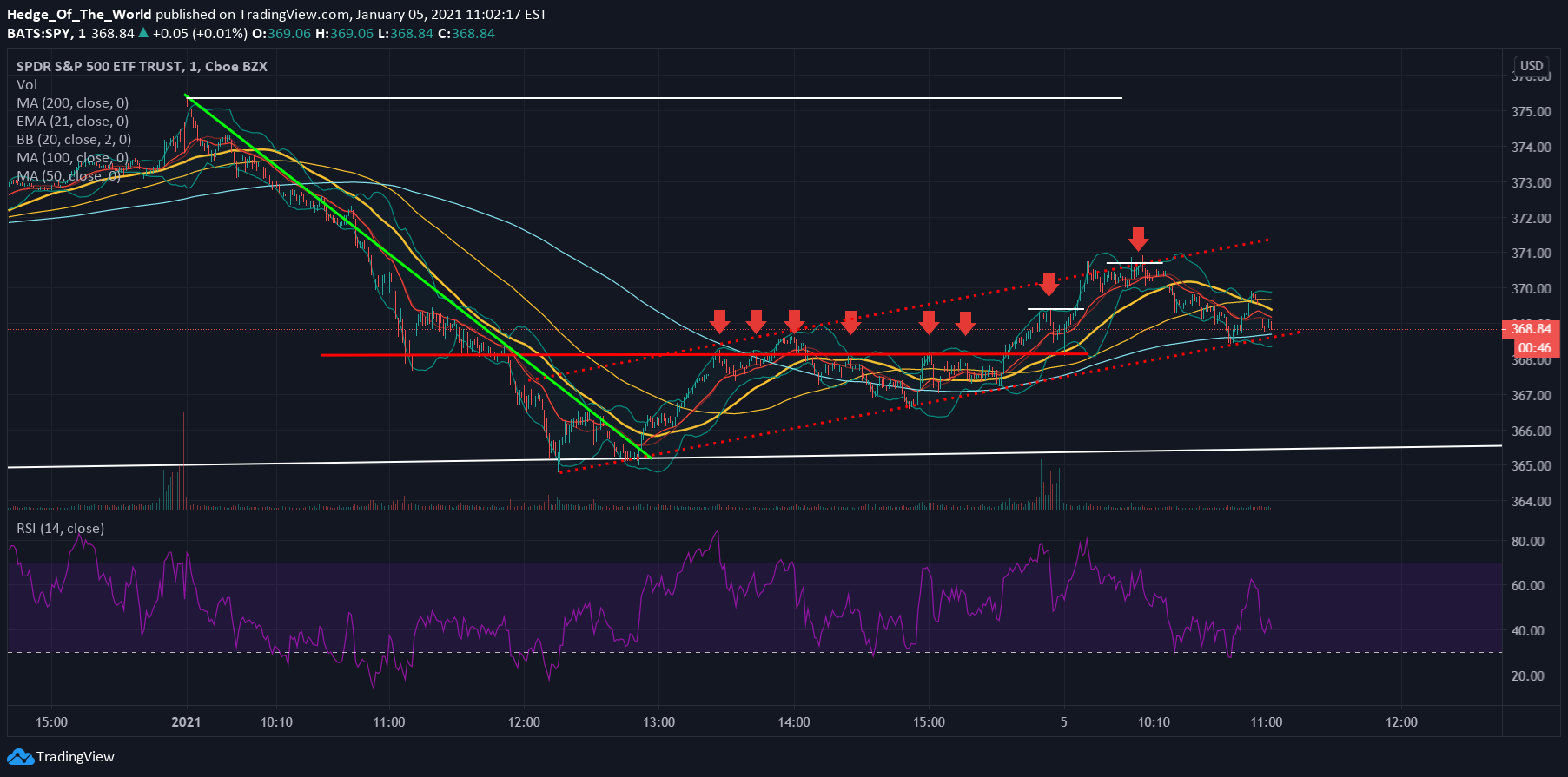Click the 365.00 price axis label
The width and height of the screenshot is (1568, 777).
[x=1531, y=465]
